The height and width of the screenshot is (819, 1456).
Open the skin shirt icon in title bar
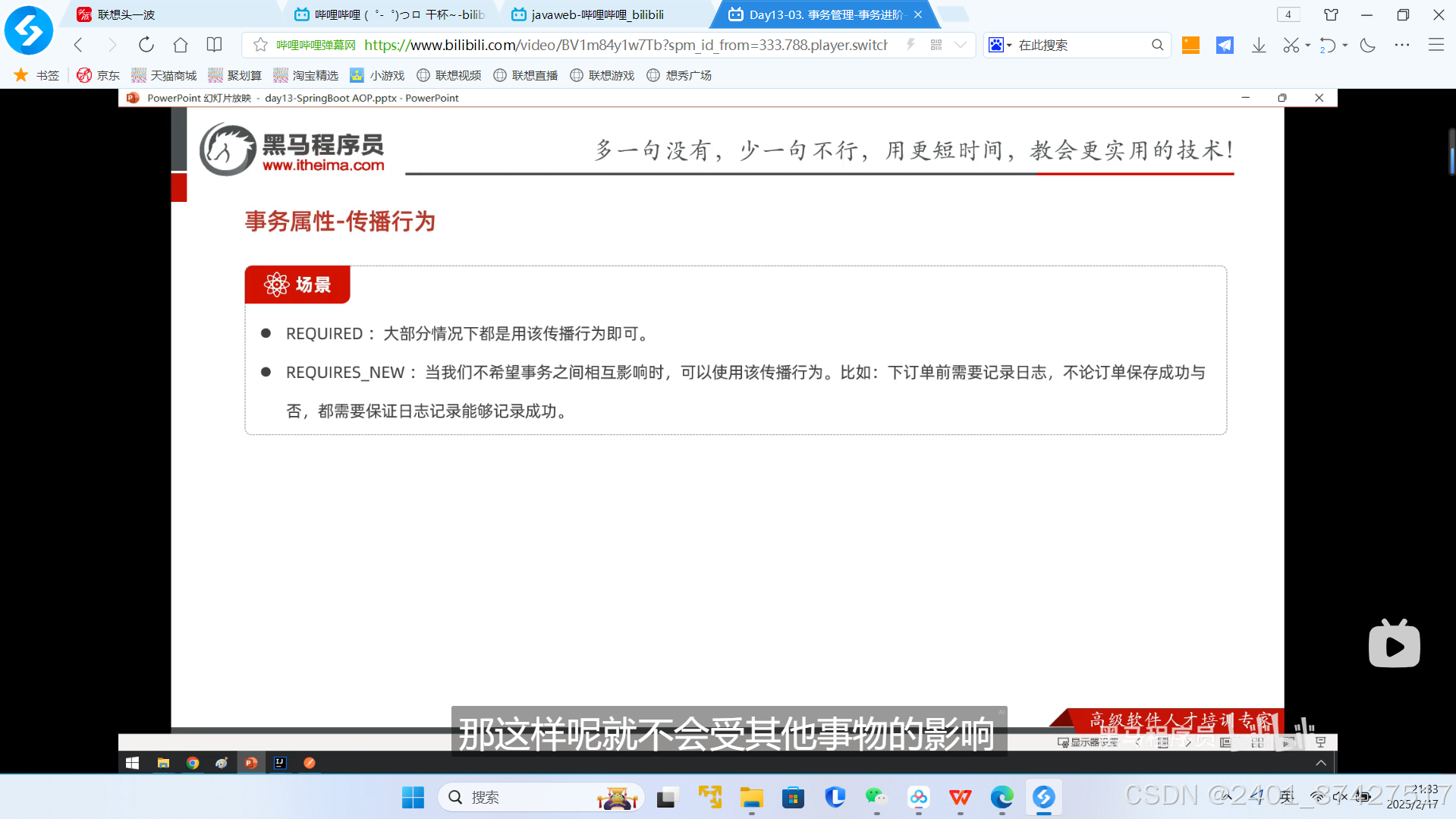coord(1331,14)
